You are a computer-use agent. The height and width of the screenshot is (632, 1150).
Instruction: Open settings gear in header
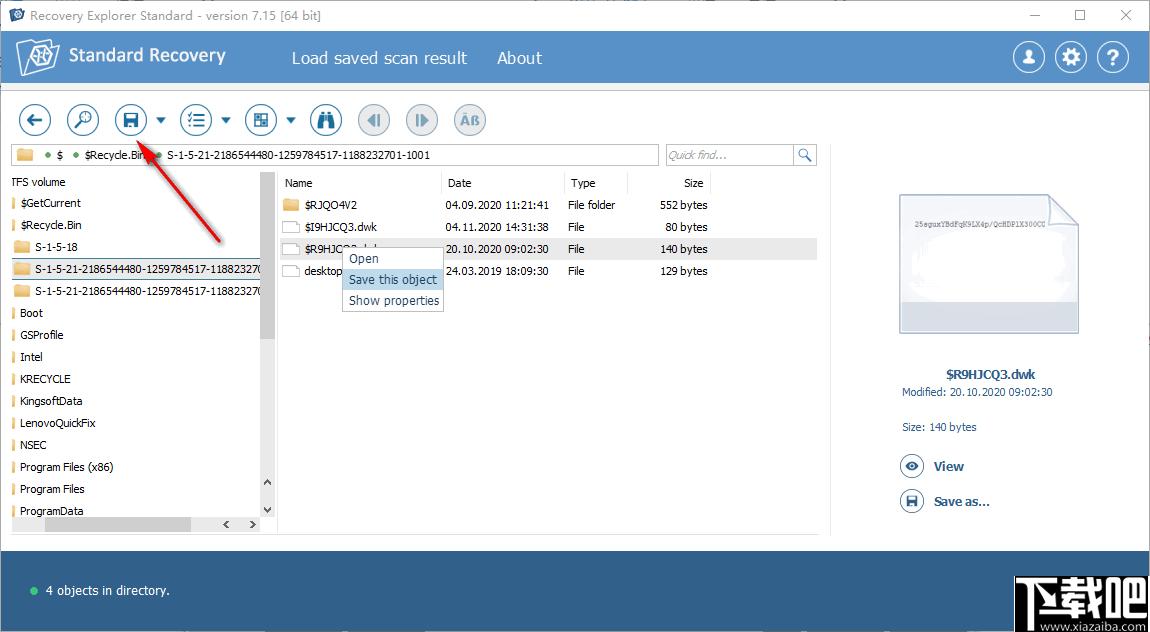tap(1071, 57)
